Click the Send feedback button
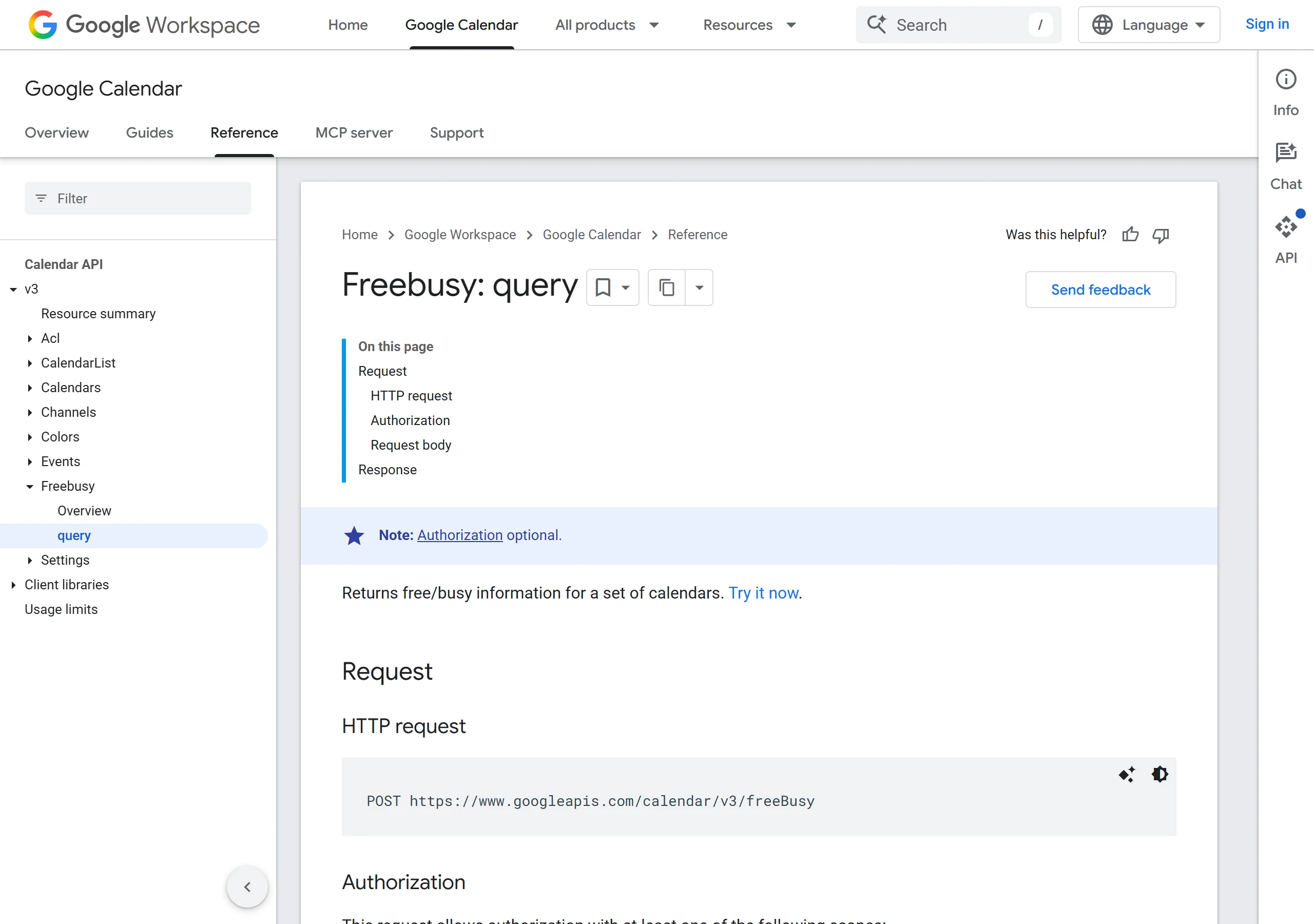The image size is (1314, 924). coord(1100,289)
